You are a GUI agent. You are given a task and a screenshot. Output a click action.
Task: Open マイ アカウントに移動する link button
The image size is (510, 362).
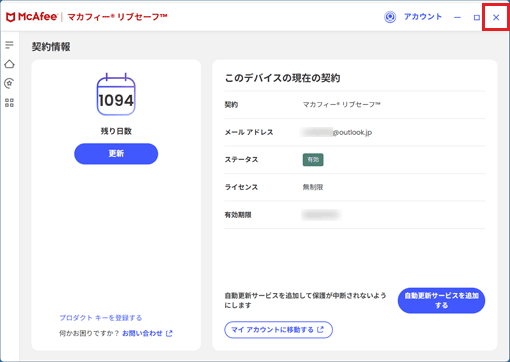pyautogui.click(x=278, y=330)
